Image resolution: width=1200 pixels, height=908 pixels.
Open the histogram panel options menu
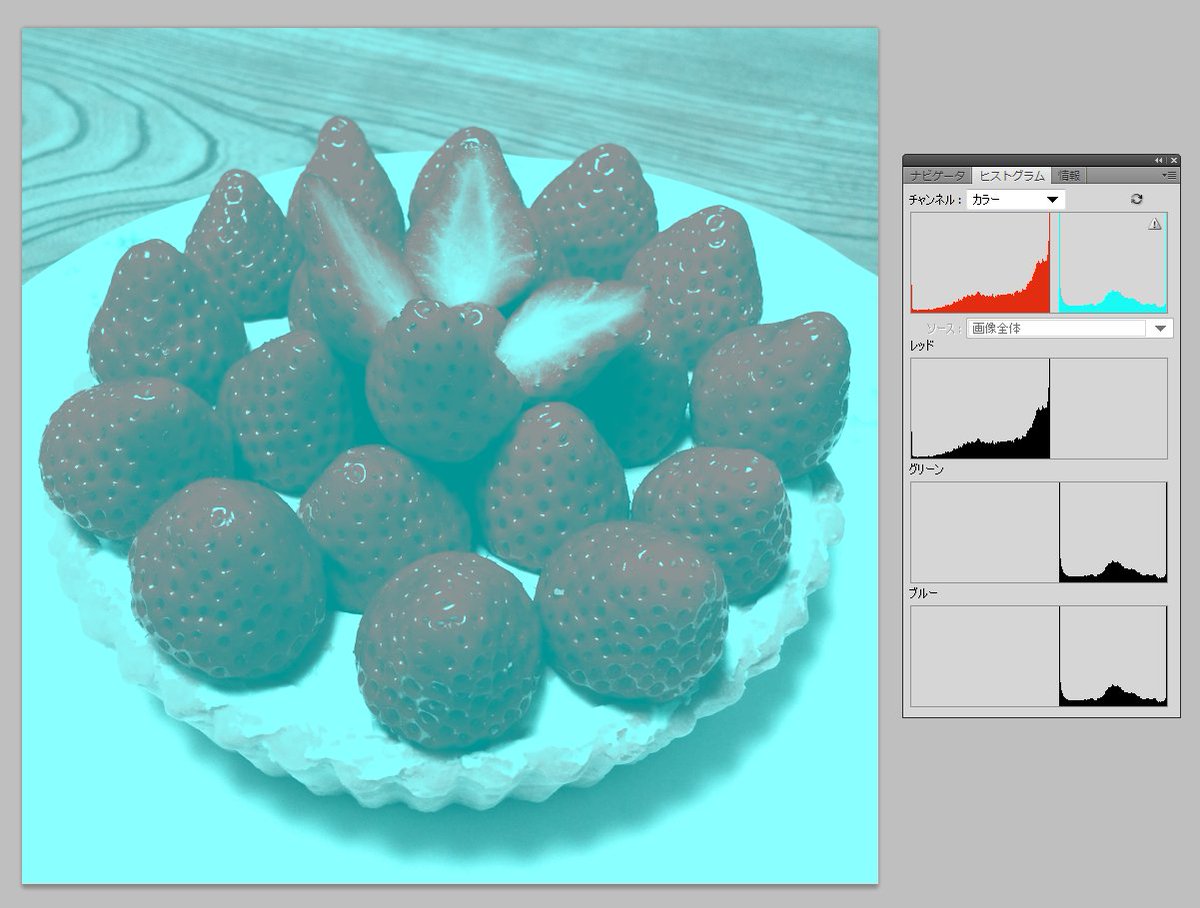[1170, 175]
